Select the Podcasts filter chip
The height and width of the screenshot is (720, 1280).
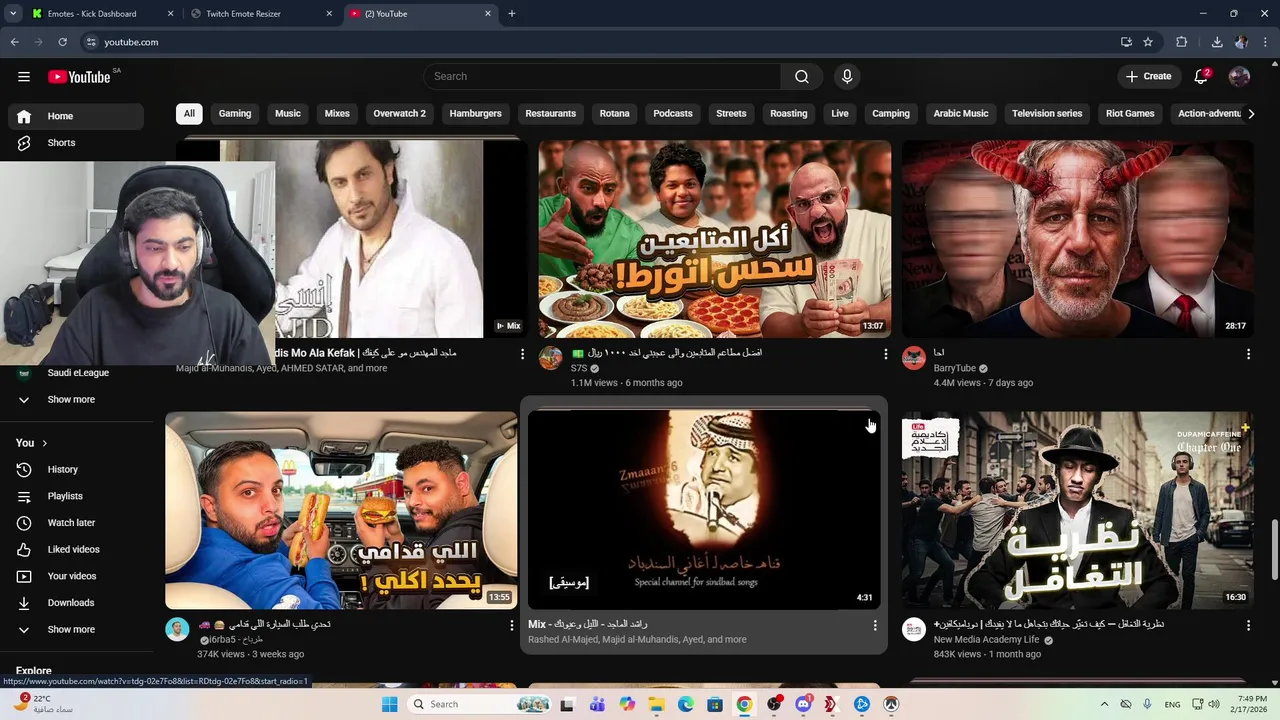pyautogui.click(x=673, y=113)
